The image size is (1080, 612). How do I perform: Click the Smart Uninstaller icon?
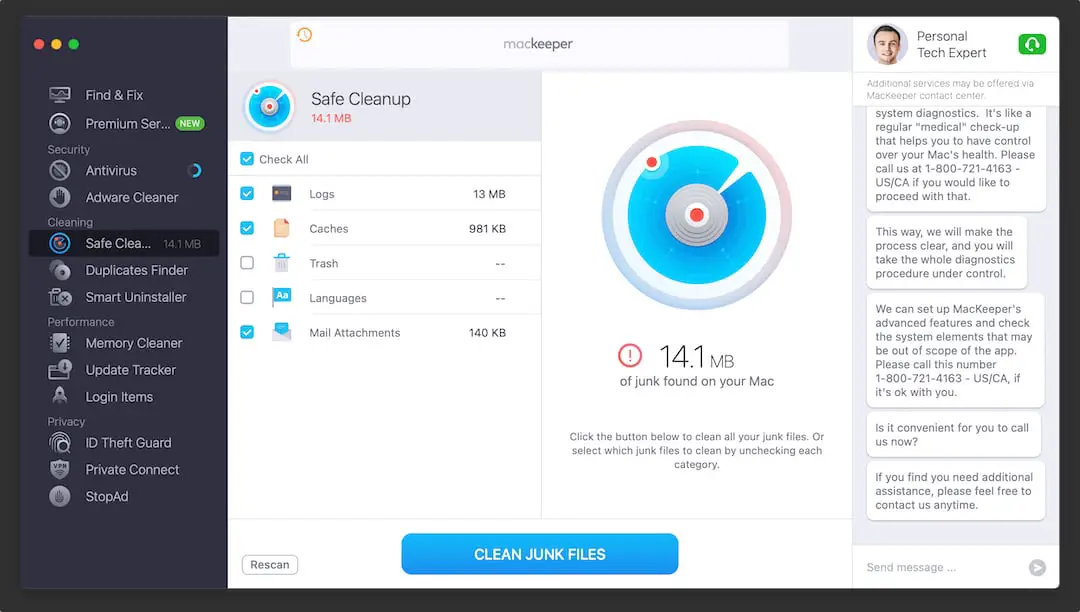(x=60, y=297)
